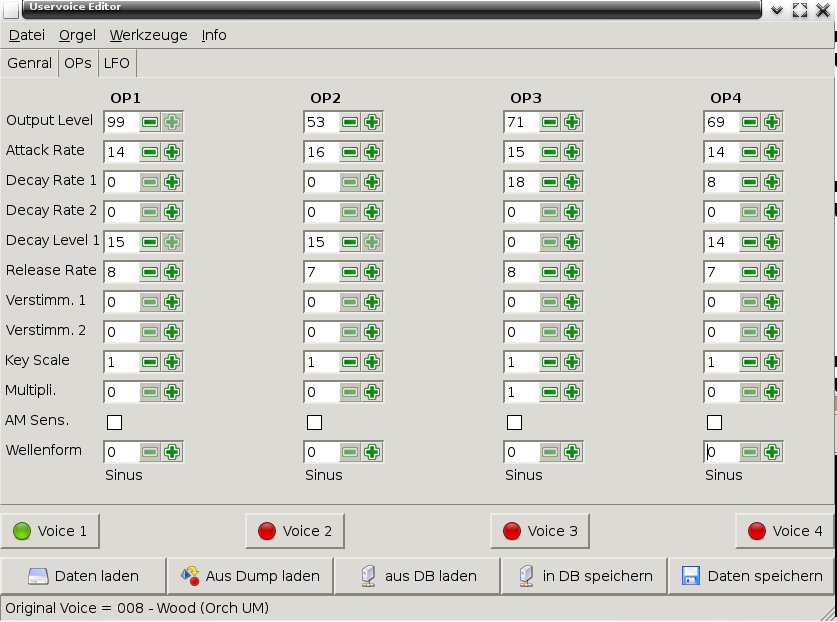Increase OP4 Wellenform plus icon
This screenshot has height=622, width=837.
coord(772,452)
